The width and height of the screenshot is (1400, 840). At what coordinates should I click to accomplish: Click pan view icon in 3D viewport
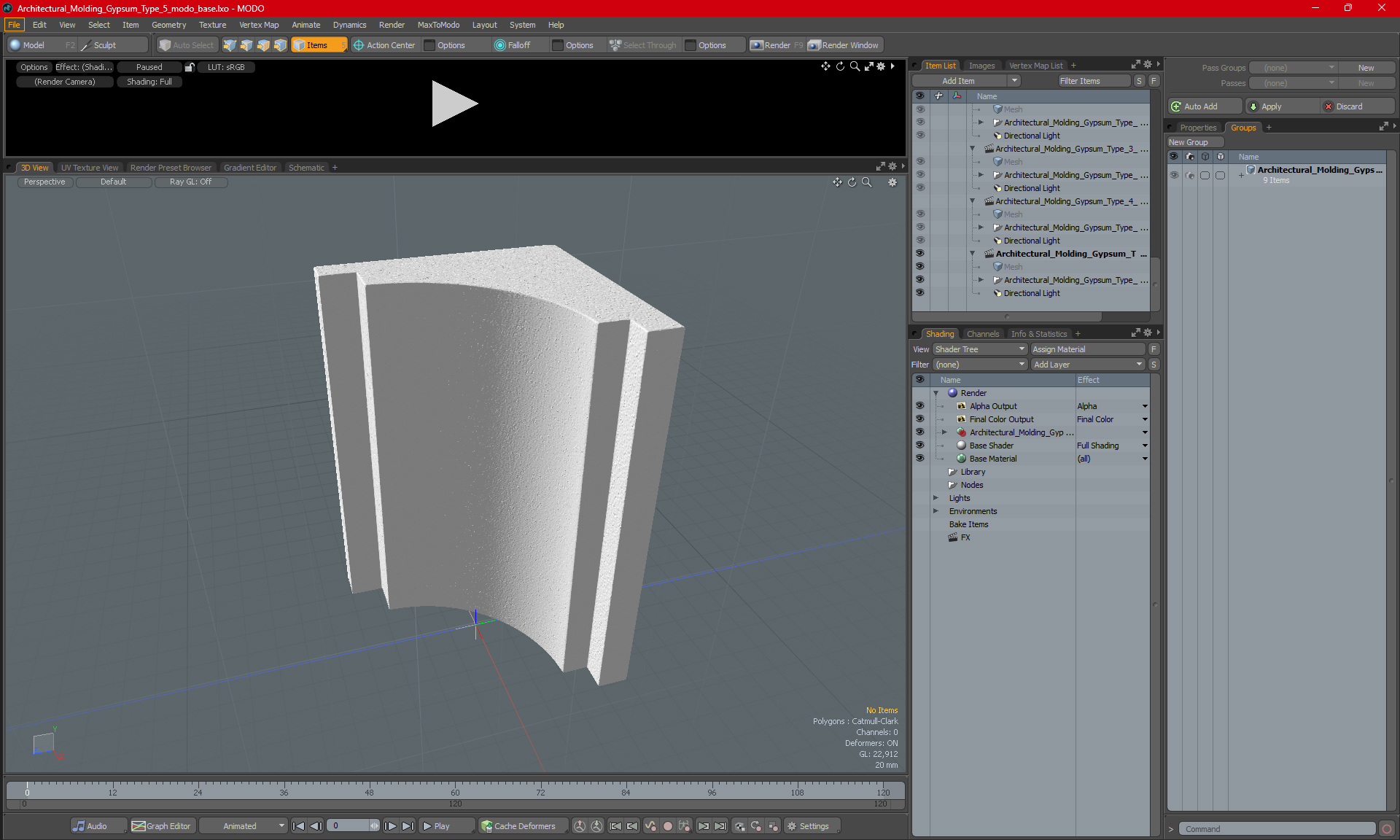pos(838,182)
